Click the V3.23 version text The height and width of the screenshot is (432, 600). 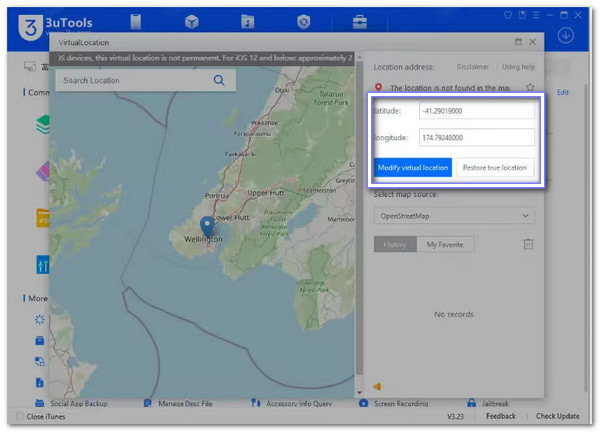(455, 416)
